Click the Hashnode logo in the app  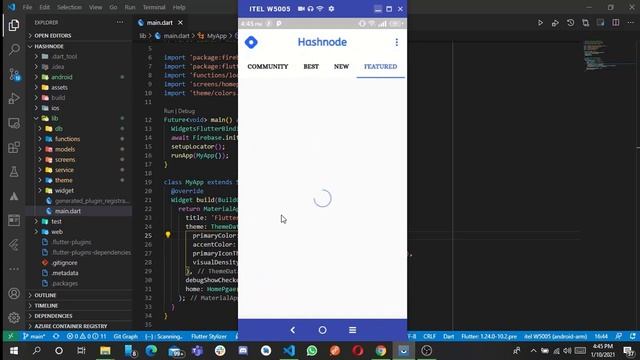point(251,42)
